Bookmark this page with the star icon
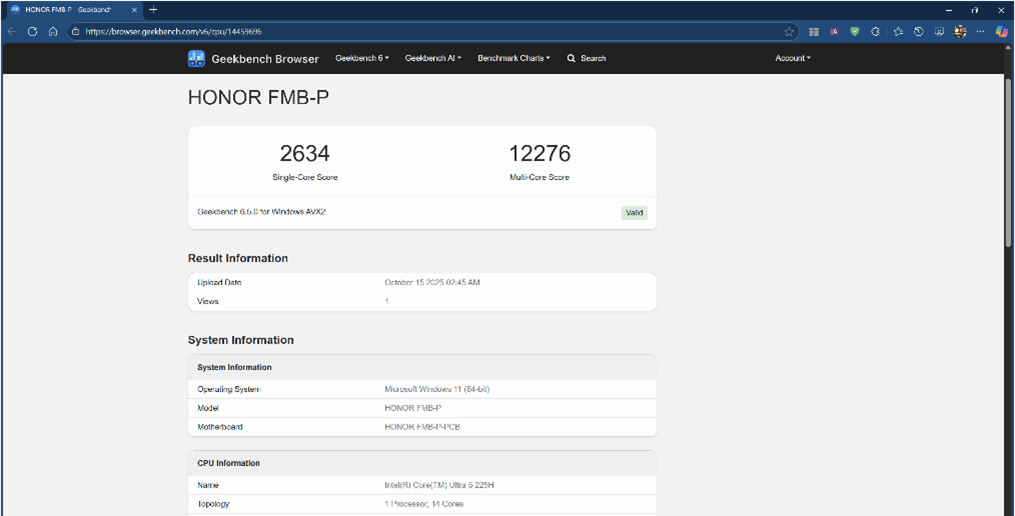Viewport: 1015px width, 516px height. [x=789, y=31]
